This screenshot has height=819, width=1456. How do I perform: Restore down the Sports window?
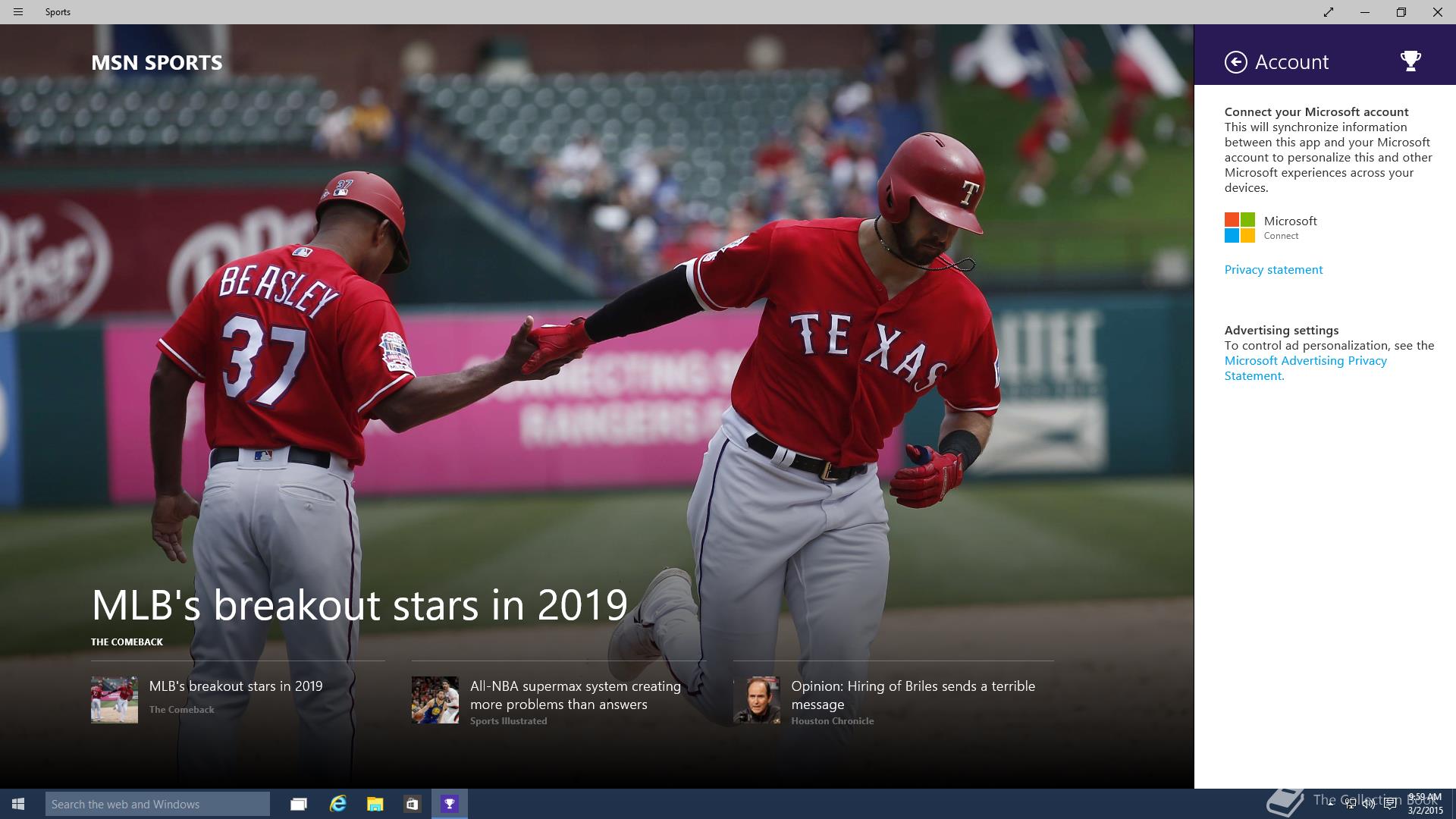coord(1401,12)
